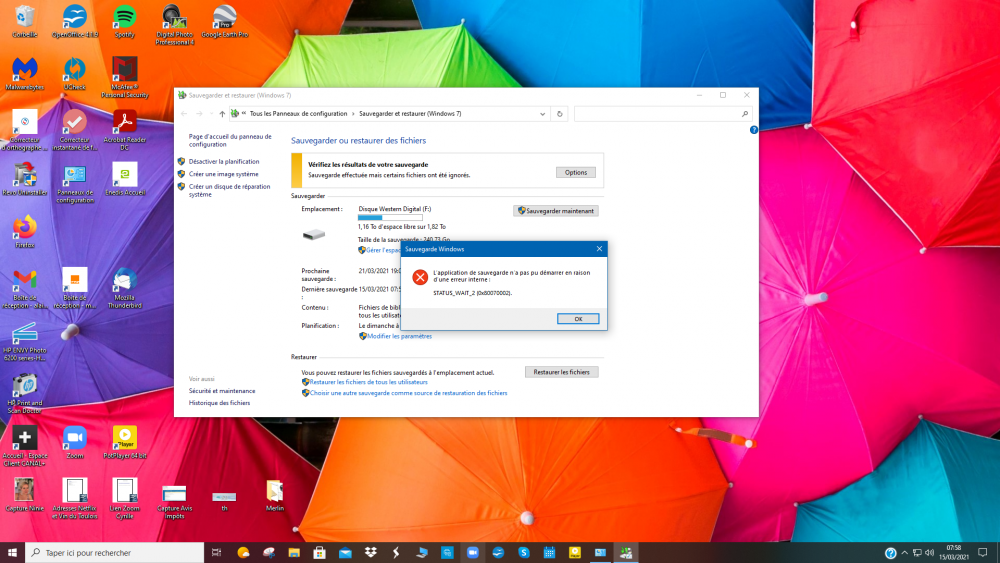Click the Options button in backup results

click(575, 172)
